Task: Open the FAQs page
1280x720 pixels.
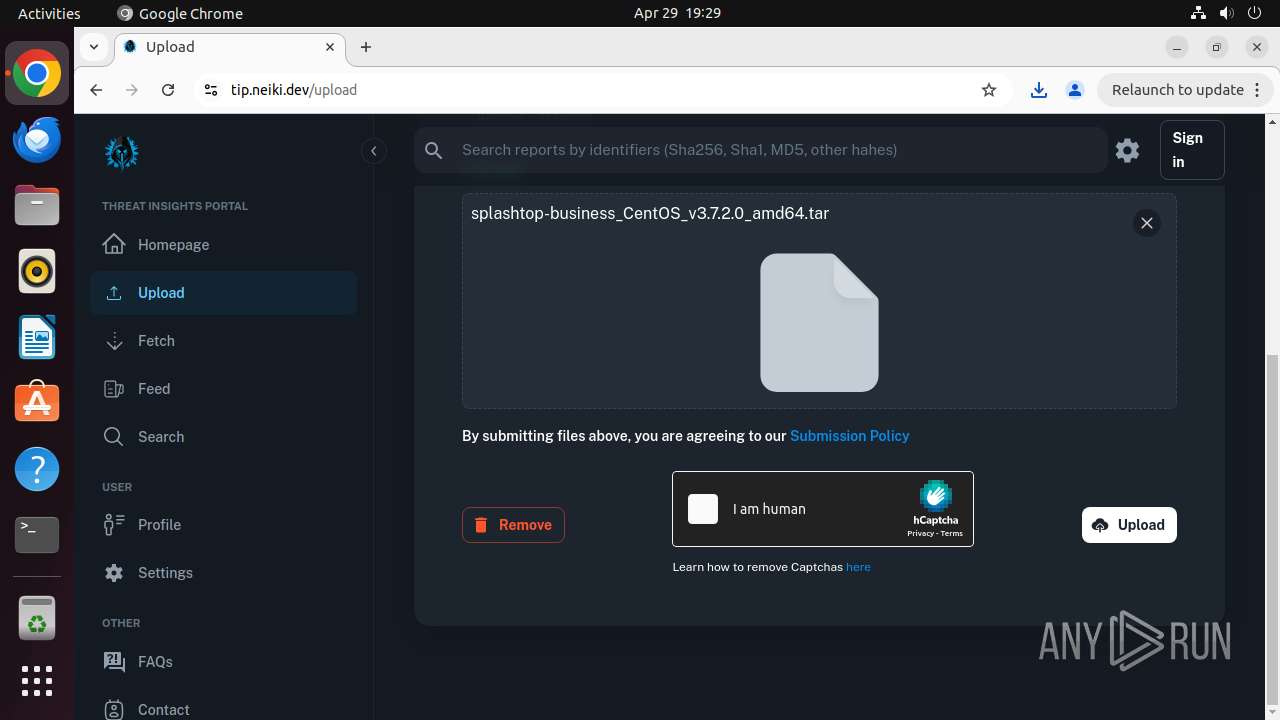Action: tap(223, 662)
